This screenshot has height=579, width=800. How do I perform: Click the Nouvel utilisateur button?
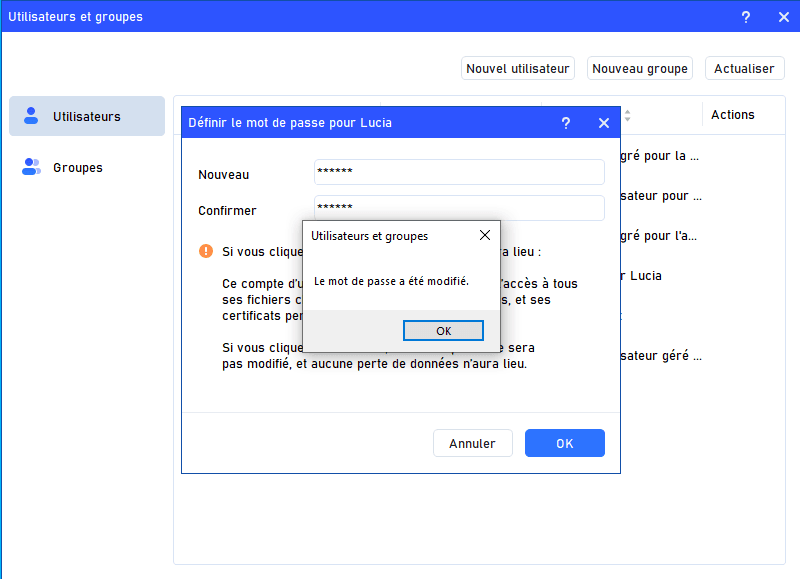pyautogui.click(x=518, y=69)
